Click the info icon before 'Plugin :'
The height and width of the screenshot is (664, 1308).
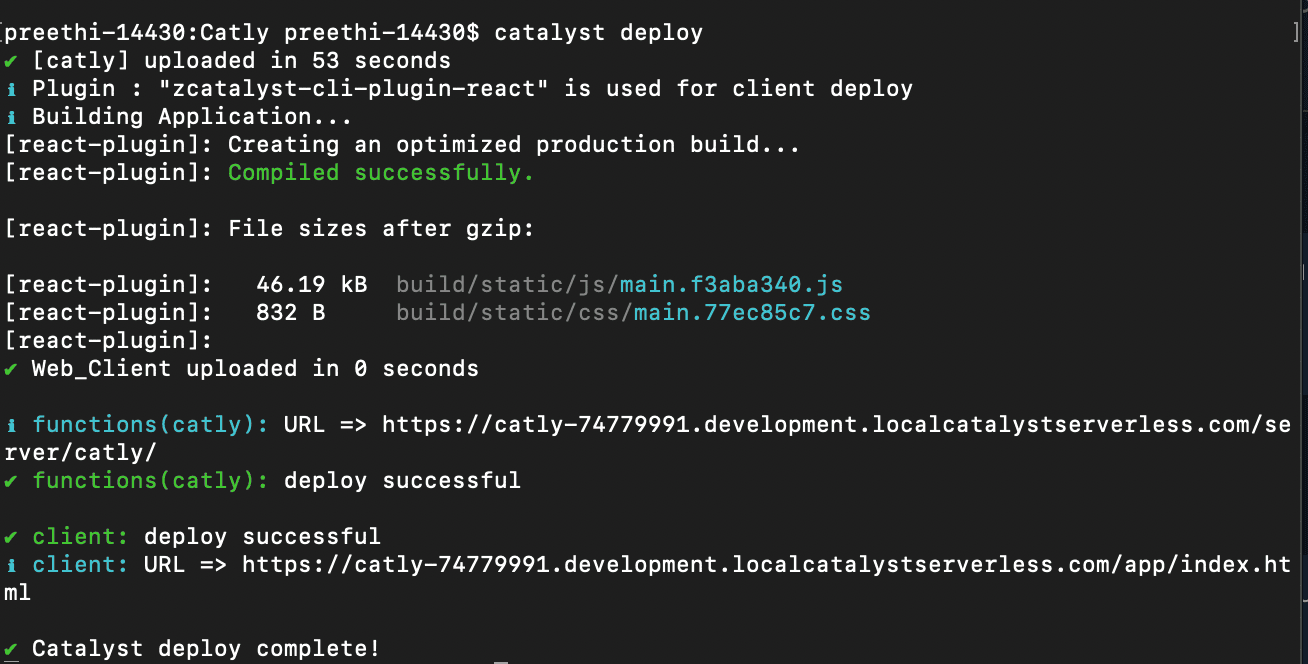10,89
